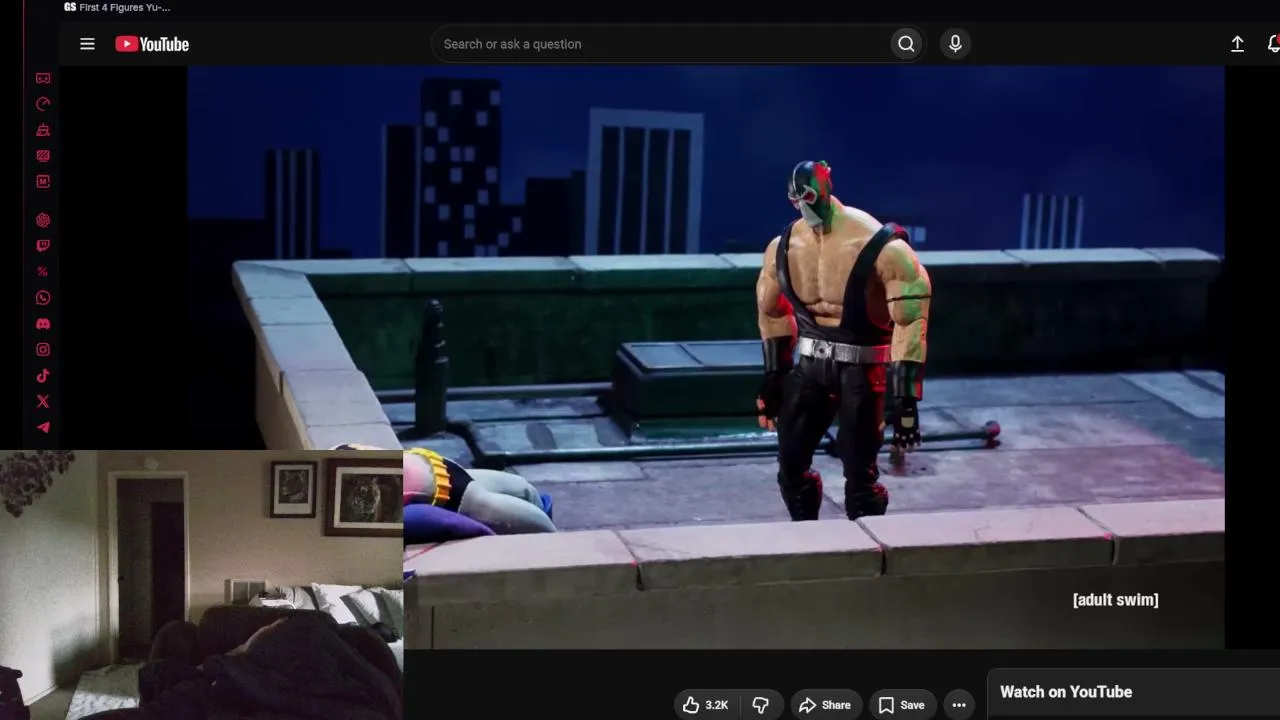Go to YouTube home via the logo
Screen dimensions: 1280x720
pyautogui.click(x=152, y=44)
